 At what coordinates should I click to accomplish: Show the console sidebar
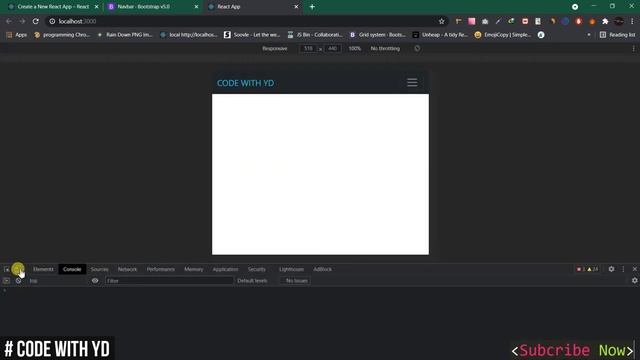point(6,281)
